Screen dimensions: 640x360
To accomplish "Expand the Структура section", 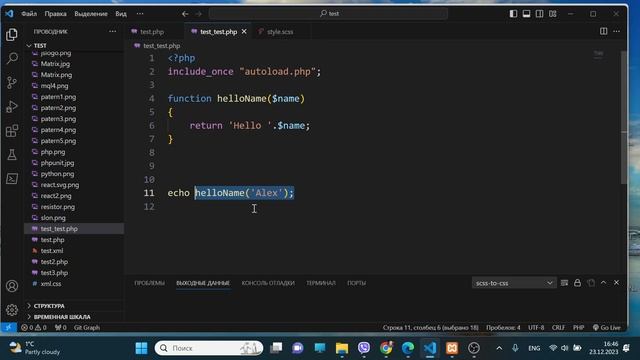I will point(73,306).
